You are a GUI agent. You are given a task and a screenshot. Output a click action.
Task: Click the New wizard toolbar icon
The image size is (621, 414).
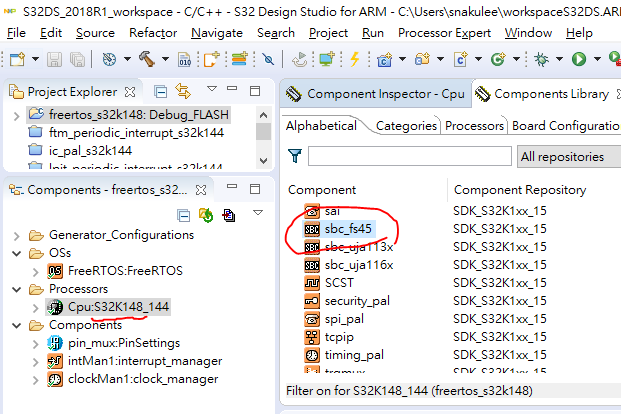(x=17, y=59)
